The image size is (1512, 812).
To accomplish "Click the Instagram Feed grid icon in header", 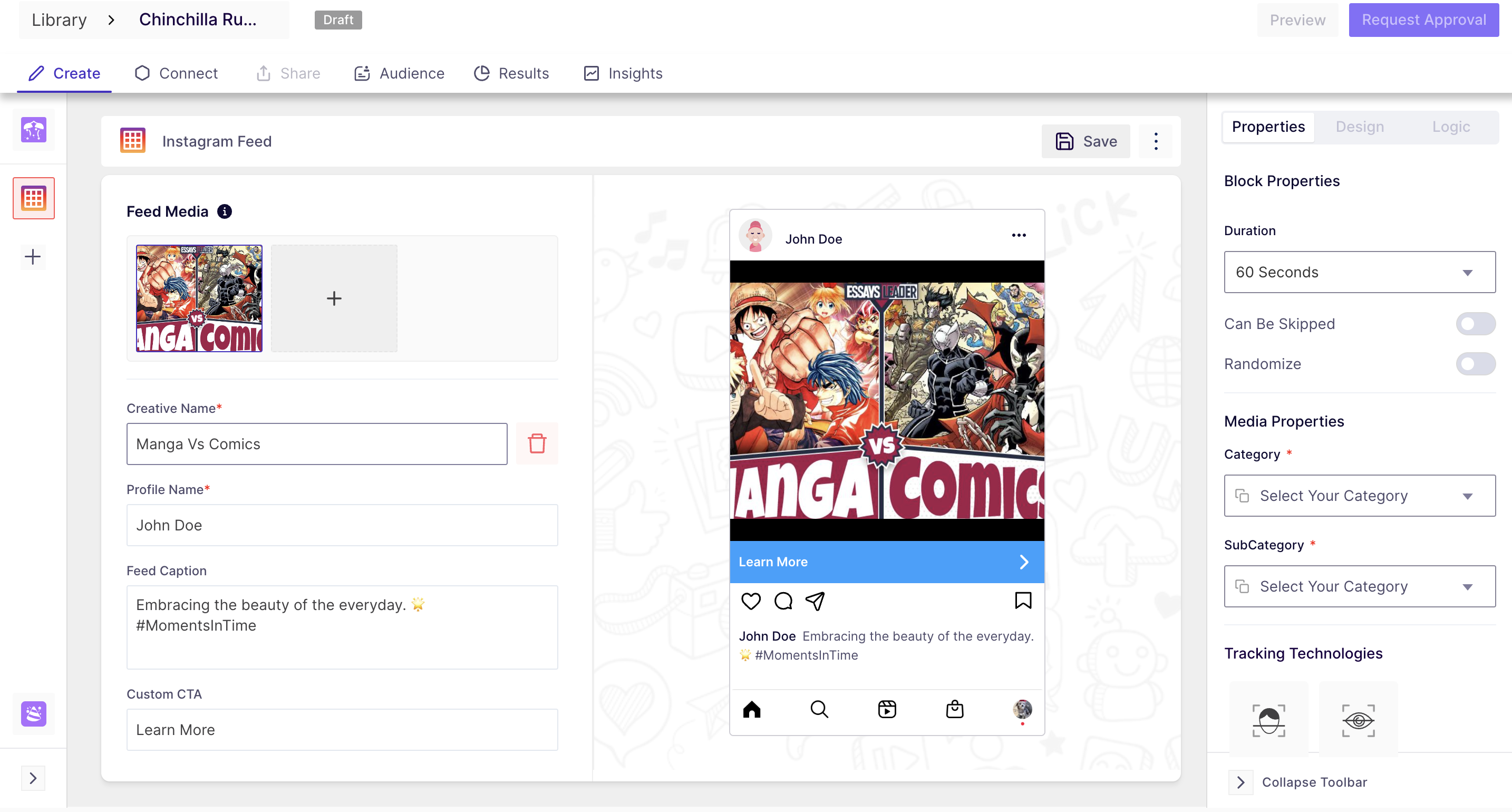I will click(x=133, y=141).
